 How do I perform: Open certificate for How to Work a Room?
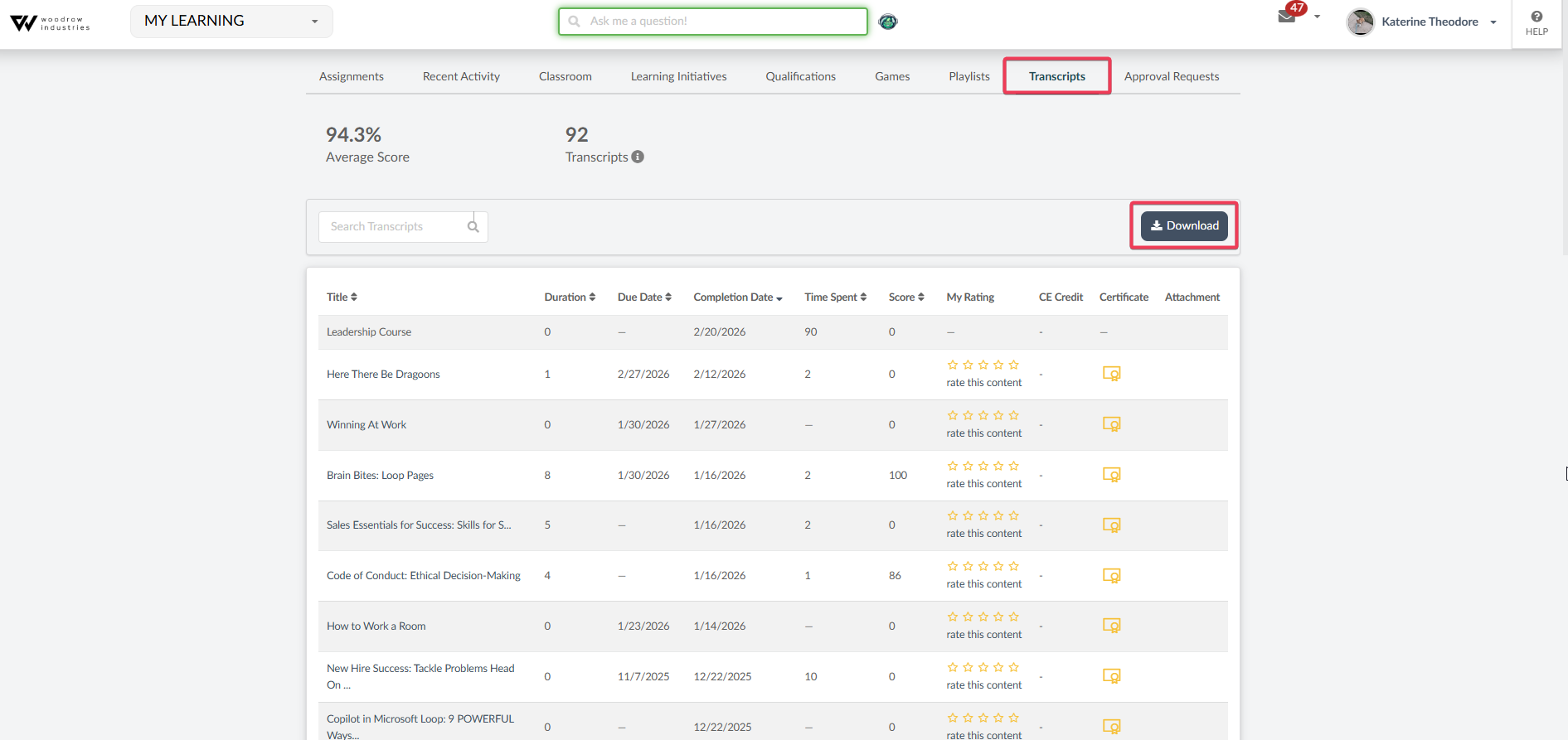1111,626
